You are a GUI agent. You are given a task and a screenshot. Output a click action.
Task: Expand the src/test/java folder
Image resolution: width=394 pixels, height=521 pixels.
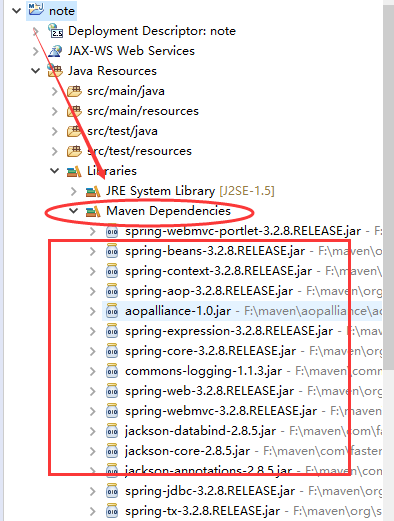click(55, 131)
